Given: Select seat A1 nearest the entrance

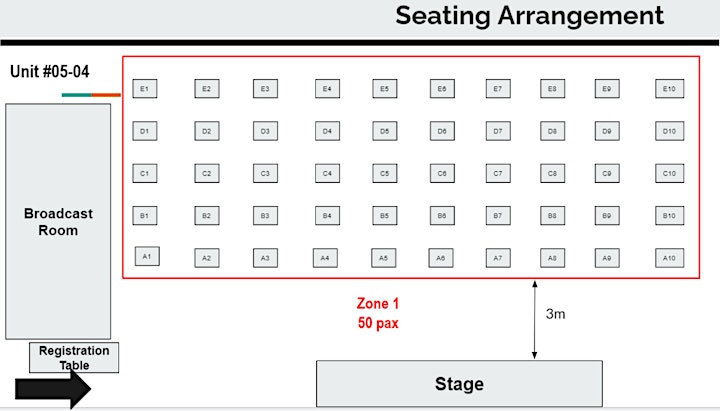Looking at the screenshot, I should [147, 256].
